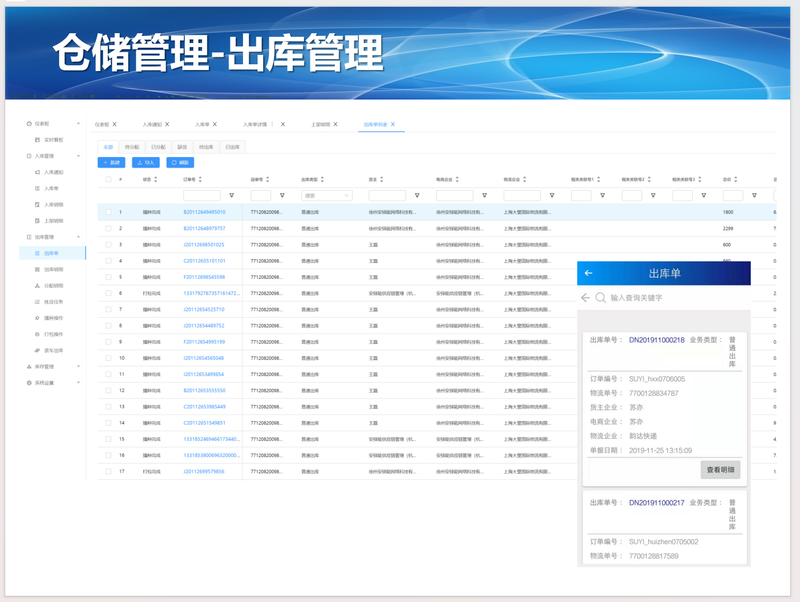The height and width of the screenshot is (602, 800).
Task: Close the 入库通知 tab with its X
Action: click(169, 124)
